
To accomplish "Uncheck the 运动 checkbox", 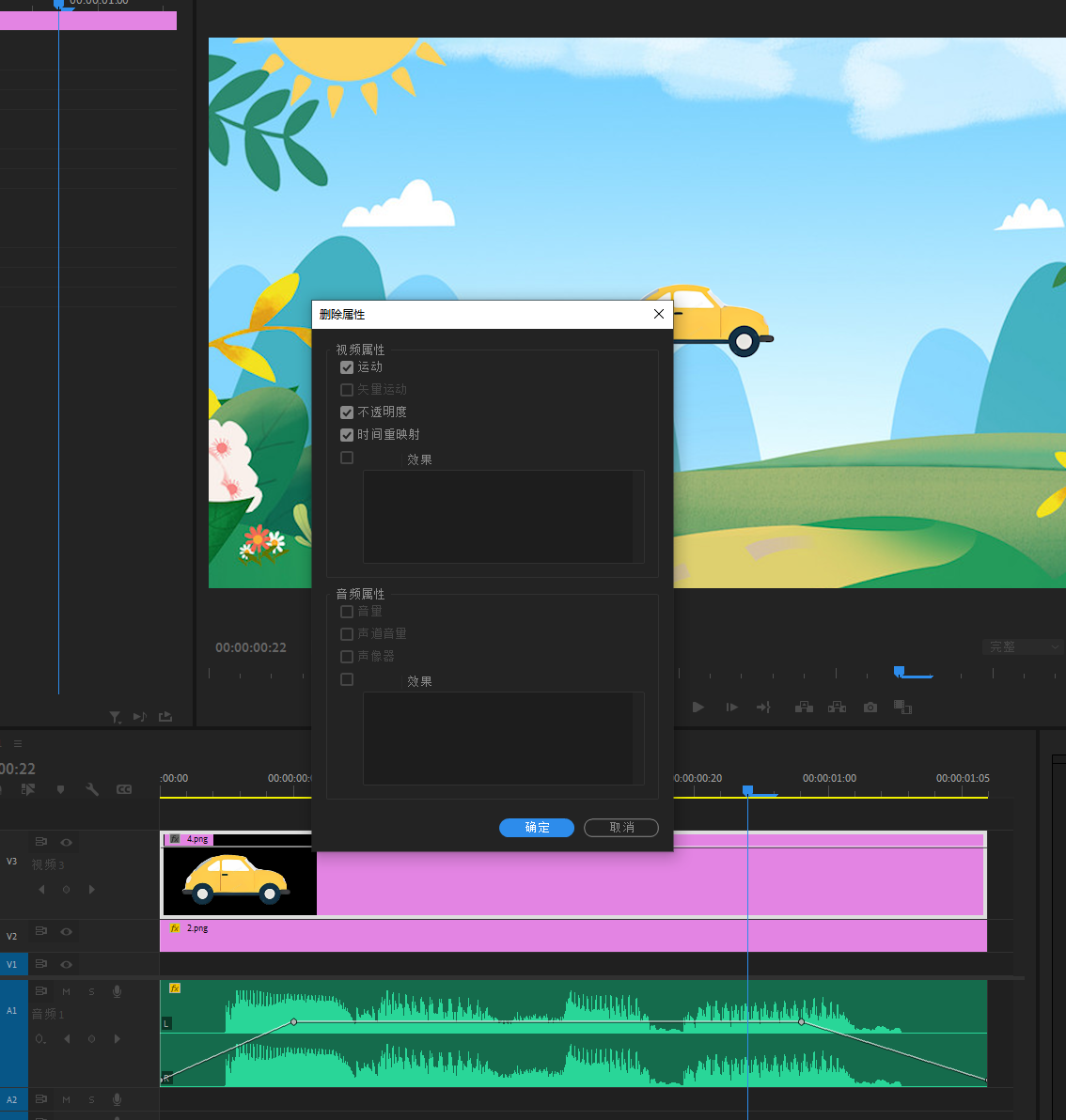I will [x=347, y=367].
